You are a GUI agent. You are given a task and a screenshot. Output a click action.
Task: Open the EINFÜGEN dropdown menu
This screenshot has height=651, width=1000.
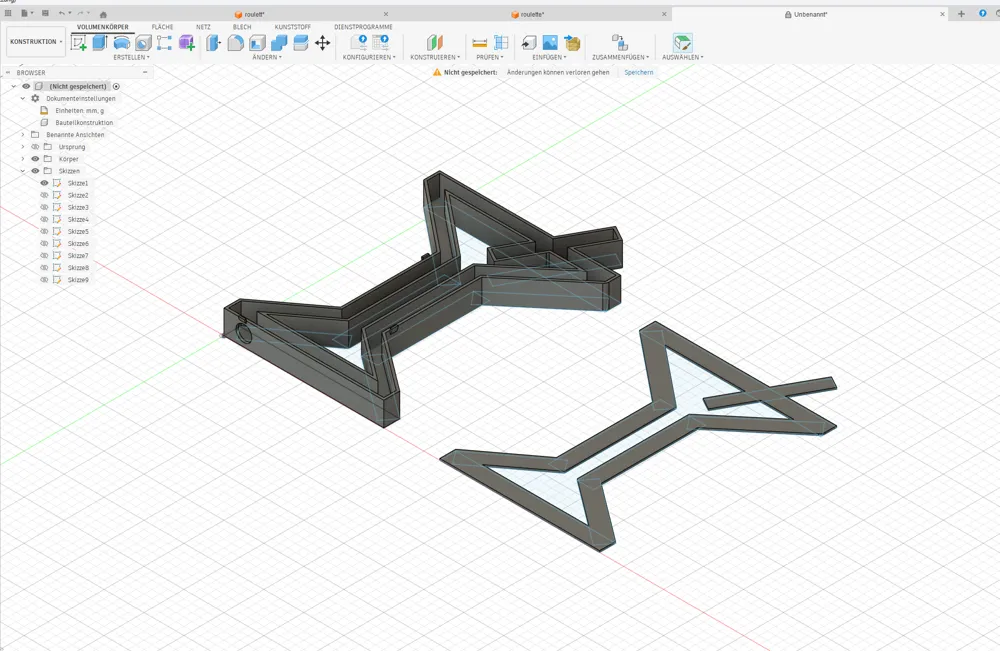pyautogui.click(x=549, y=57)
